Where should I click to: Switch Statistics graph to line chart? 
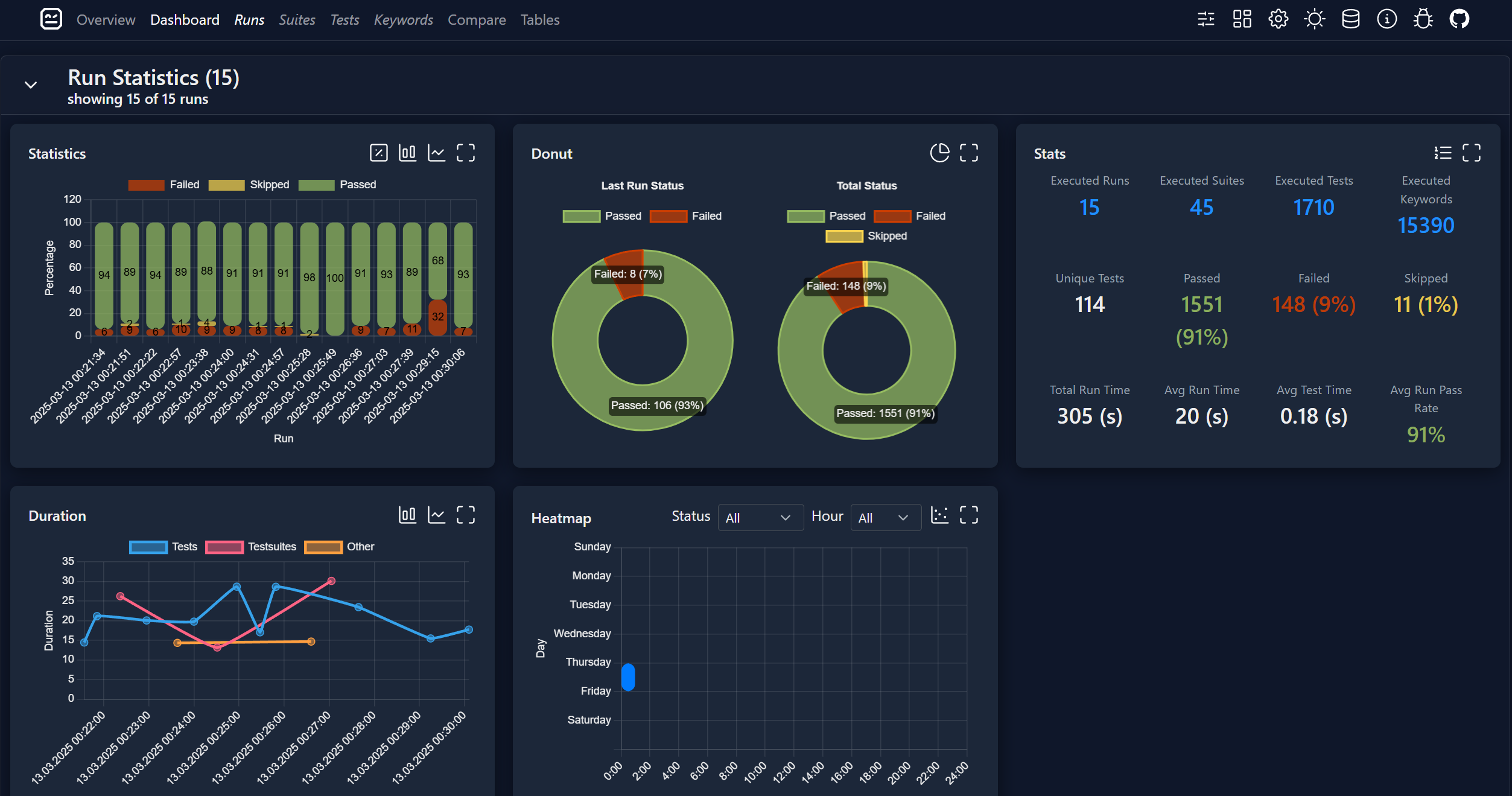coord(436,153)
